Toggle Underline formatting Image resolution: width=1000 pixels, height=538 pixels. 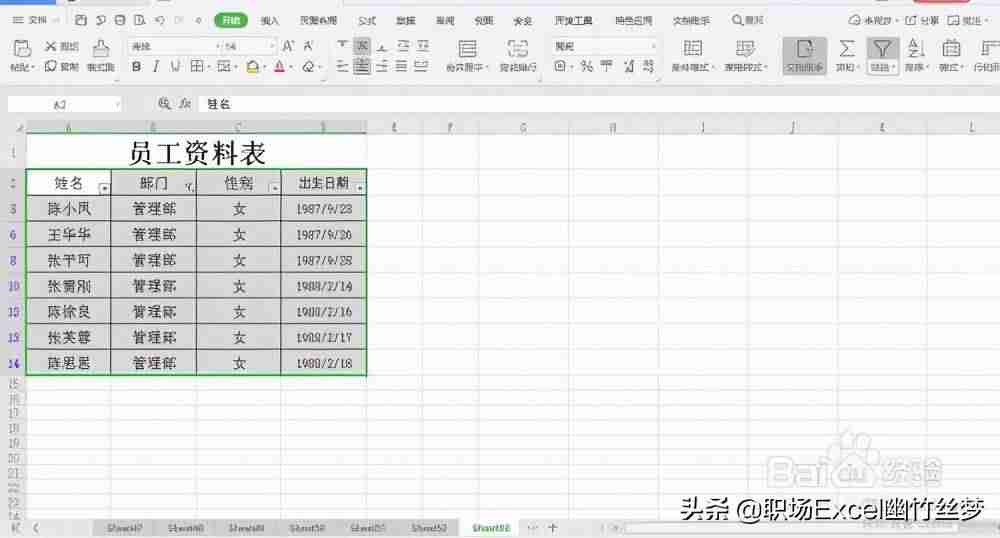(175, 66)
